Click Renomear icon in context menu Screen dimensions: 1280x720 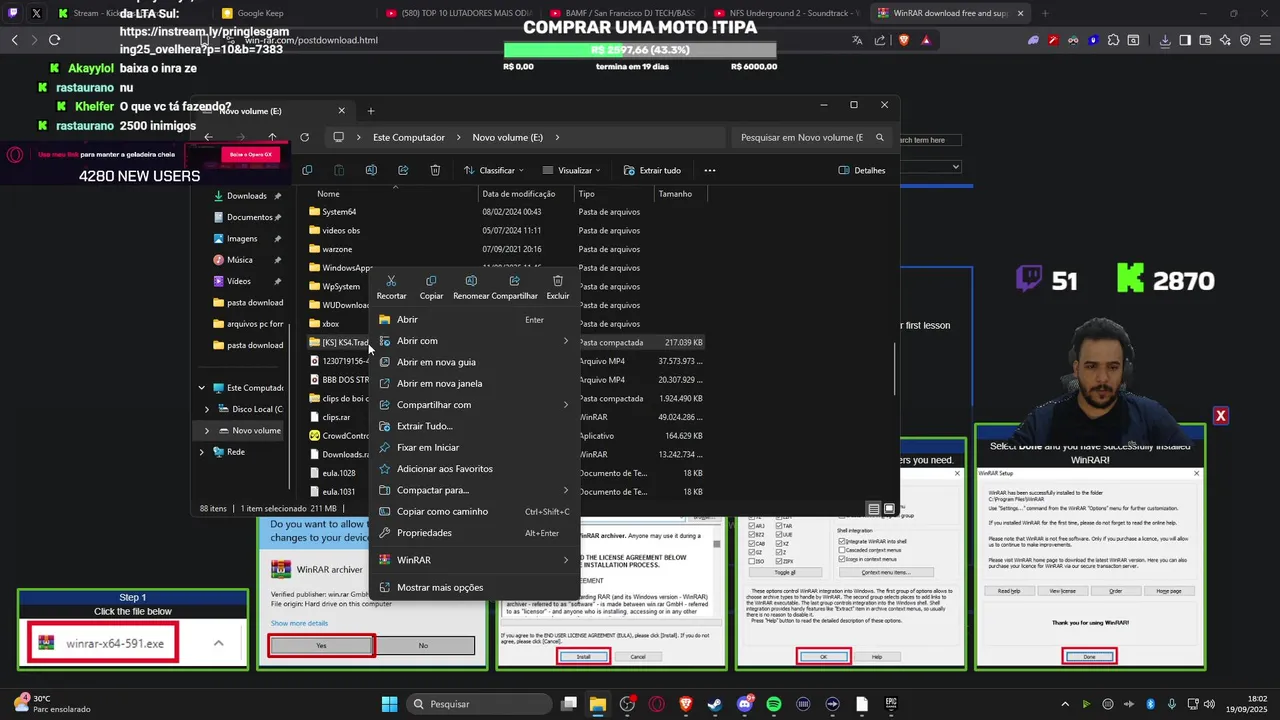click(x=471, y=281)
